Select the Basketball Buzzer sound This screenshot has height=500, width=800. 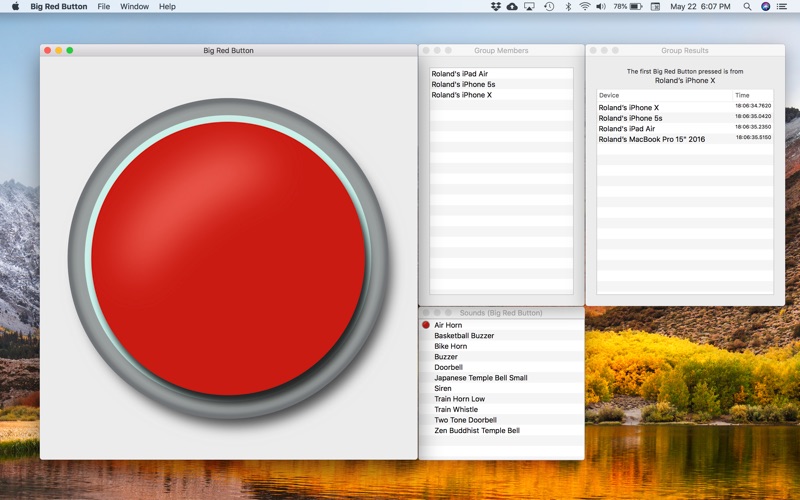pos(502,336)
